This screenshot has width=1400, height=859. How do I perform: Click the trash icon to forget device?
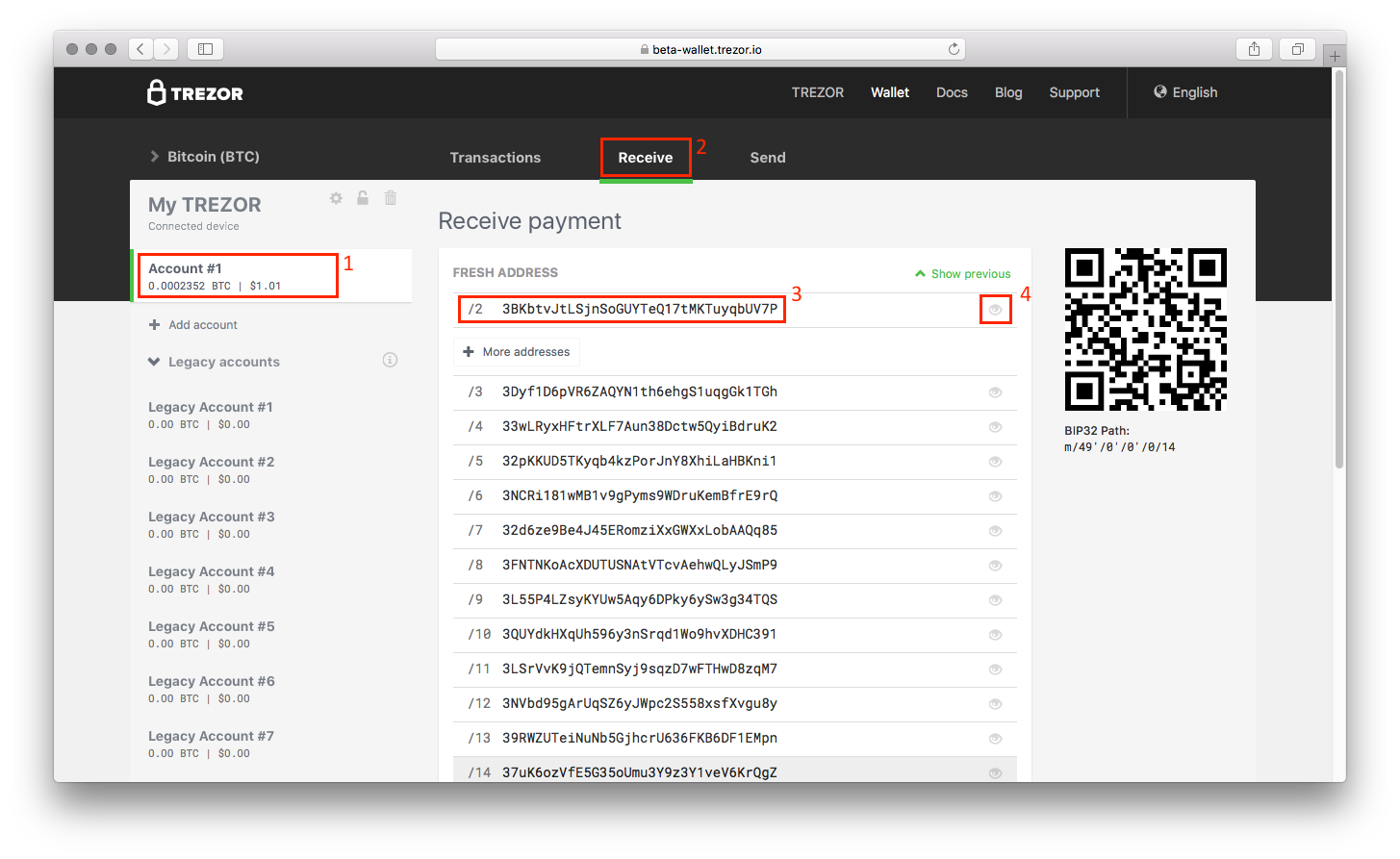pos(391,198)
